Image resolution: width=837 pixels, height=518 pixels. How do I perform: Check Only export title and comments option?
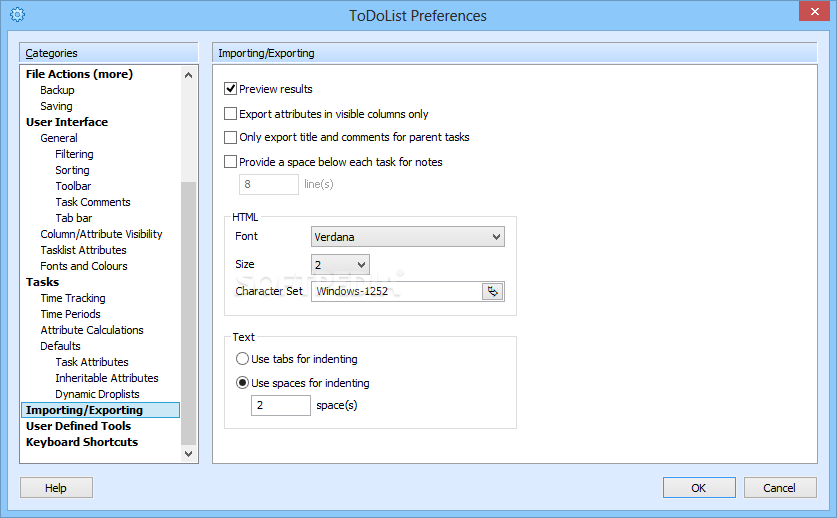click(x=231, y=137)
